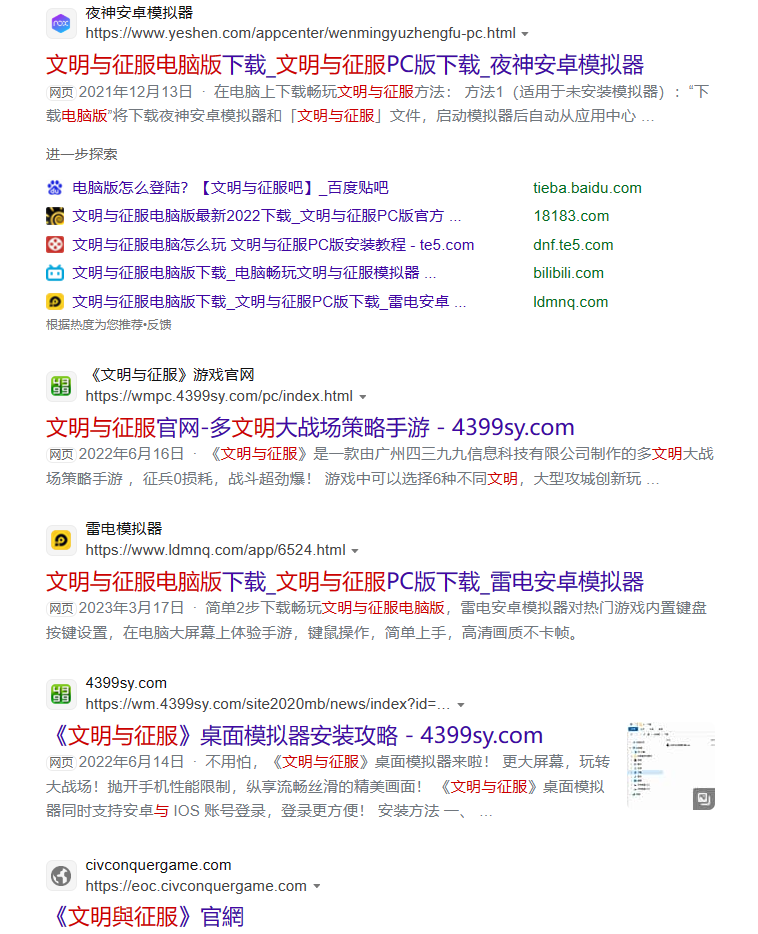Image resolution: width=758 pixels, height=934 pixels.
Task: Click the 2021年12月13日 date text
Action: [136, 92]
